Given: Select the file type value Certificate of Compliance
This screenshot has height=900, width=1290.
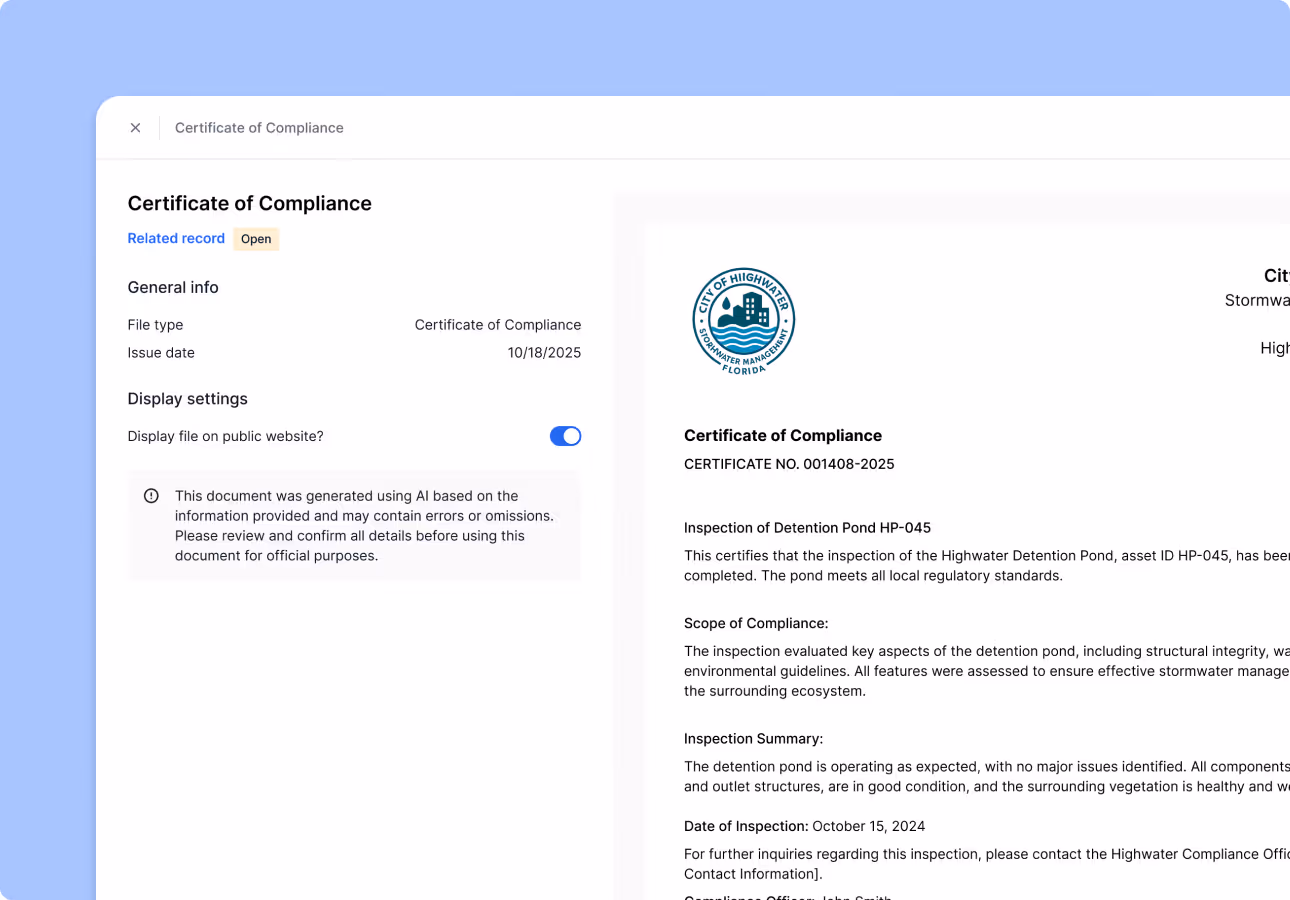Looking at the screenshot, I should [x=498, y=325].
